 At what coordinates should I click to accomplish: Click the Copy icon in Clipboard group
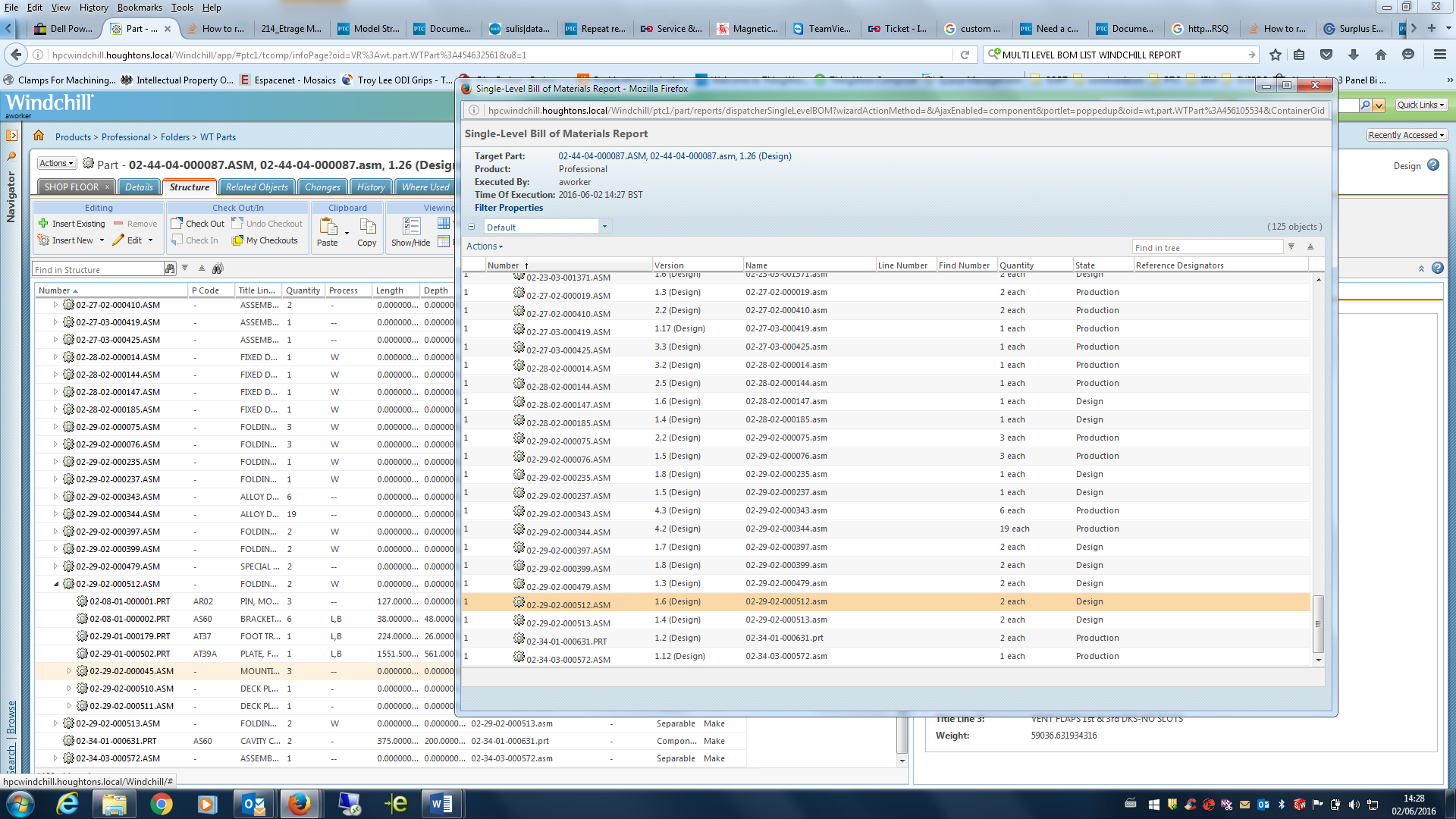pyautogui.click(x=368, y=227)
